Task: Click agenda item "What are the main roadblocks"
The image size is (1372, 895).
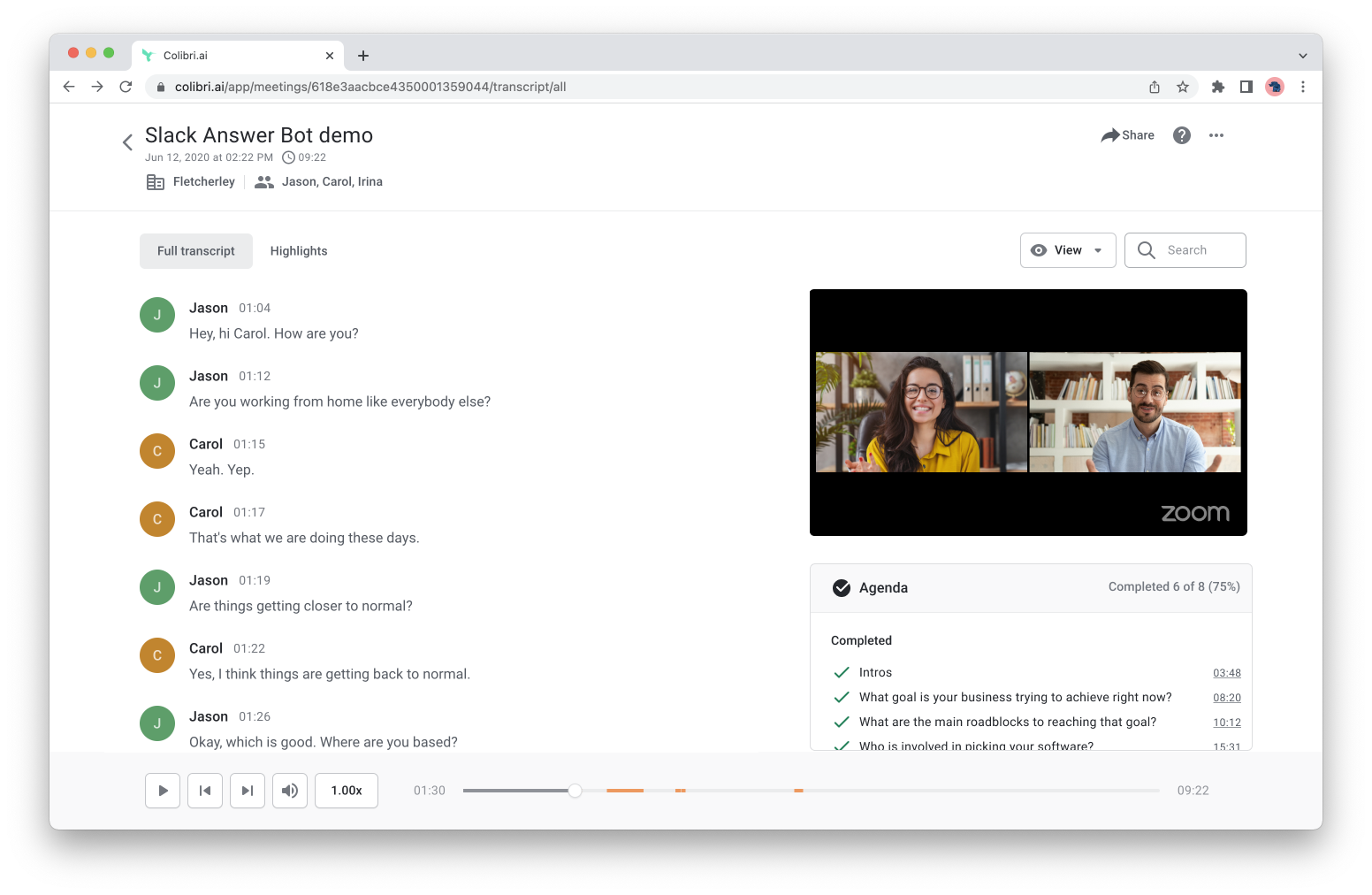Action: point(1008,722)
